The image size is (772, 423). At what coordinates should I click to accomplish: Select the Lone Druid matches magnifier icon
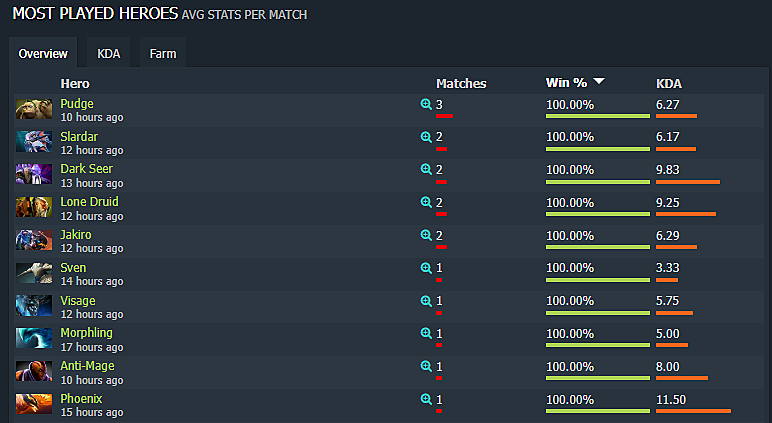coord(426,202)
